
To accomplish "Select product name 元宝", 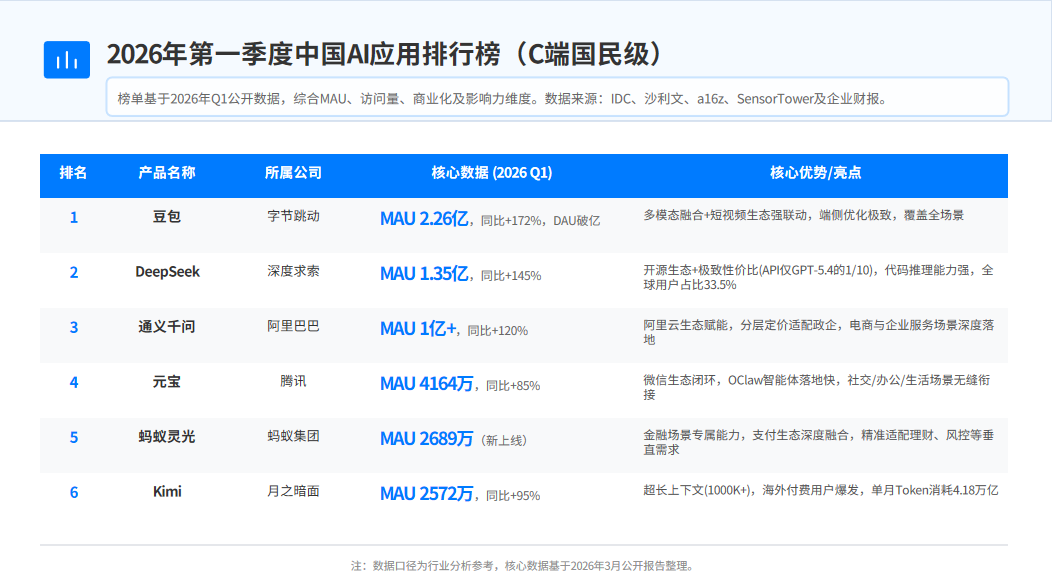I will (167, 382).
